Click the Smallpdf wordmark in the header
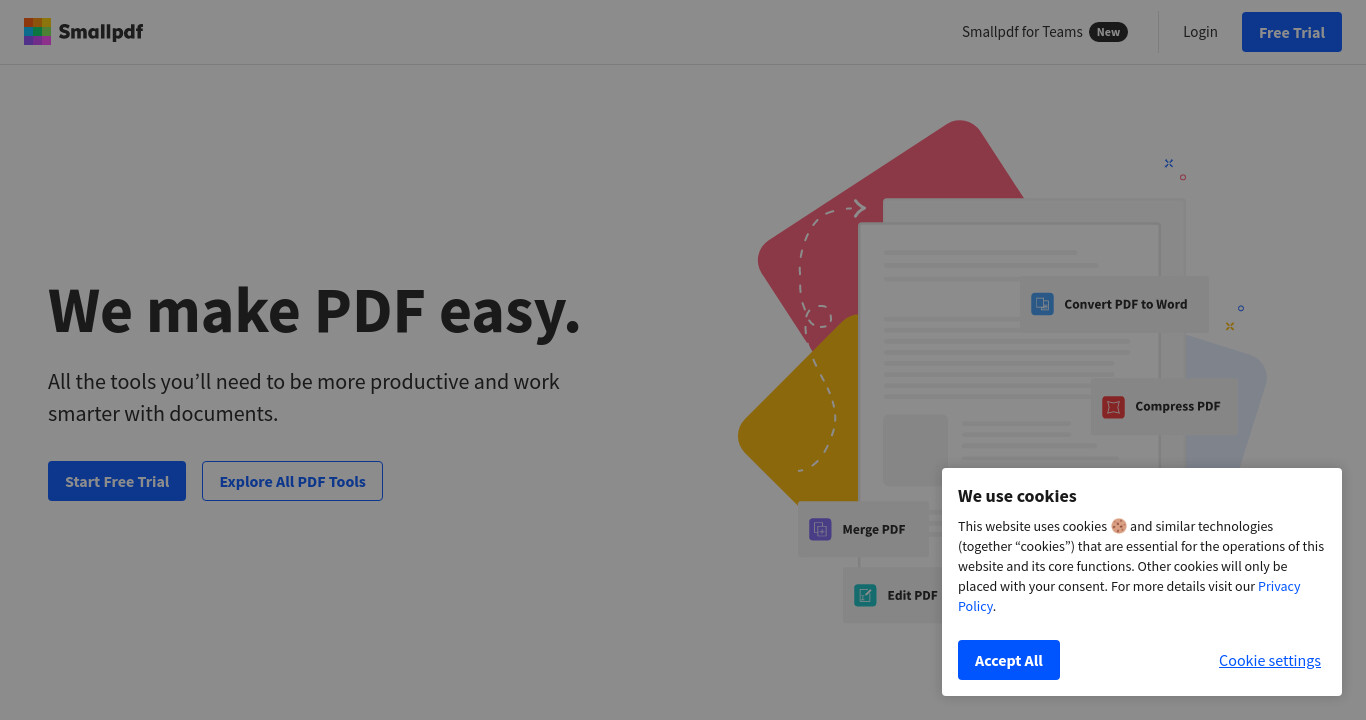This screenshot has width=1366, height=720. tap(101, 32)
